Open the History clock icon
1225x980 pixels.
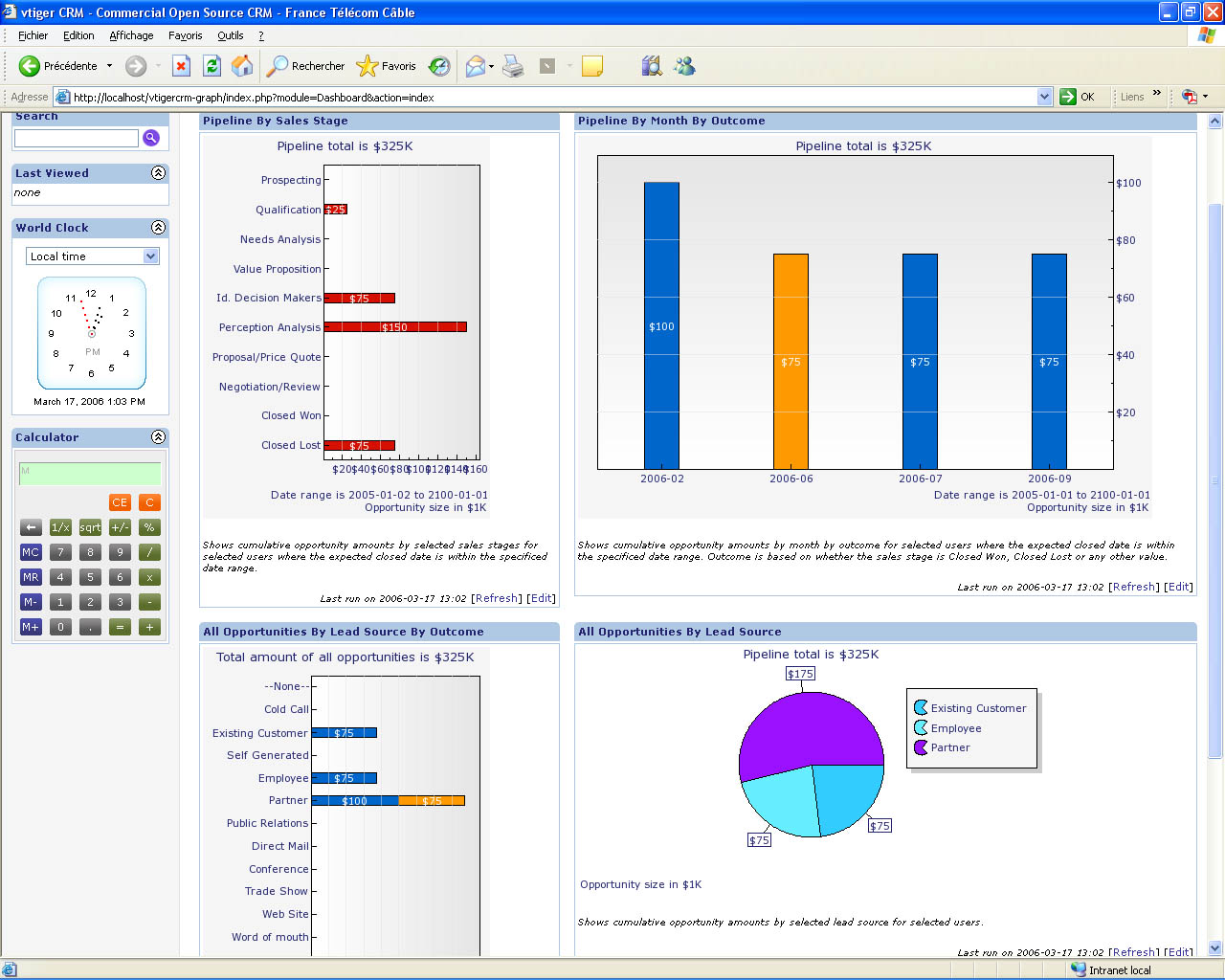tap(439, 66)
